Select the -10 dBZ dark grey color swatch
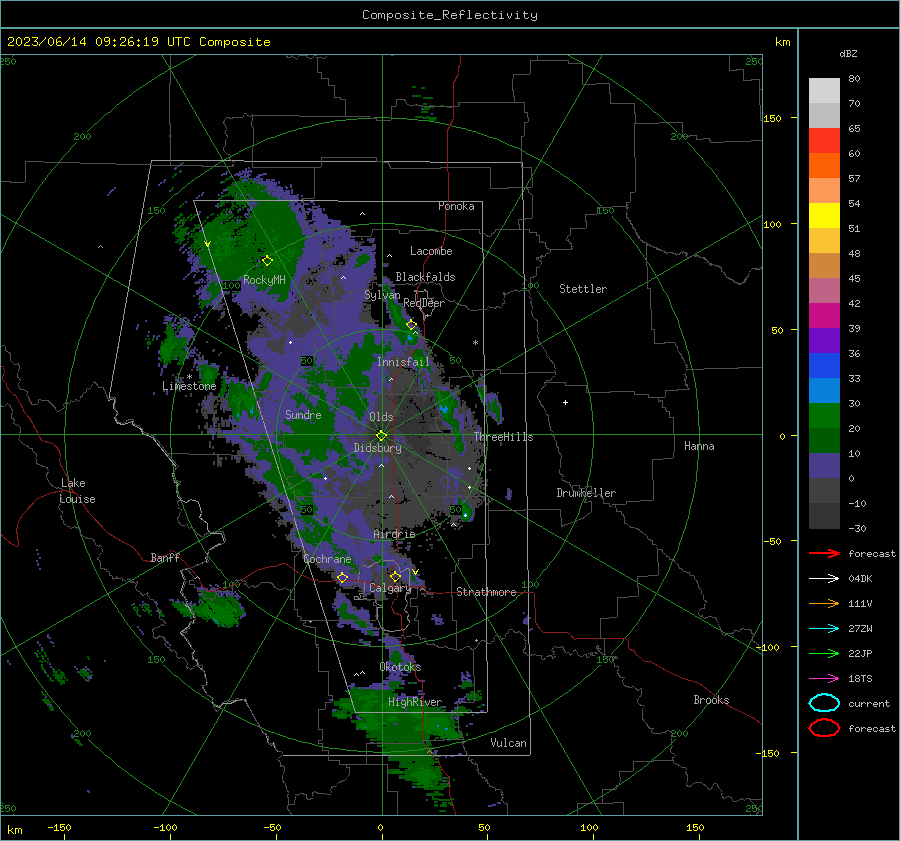The width and height of the screenshot is (900, 841). coord(824,515)
